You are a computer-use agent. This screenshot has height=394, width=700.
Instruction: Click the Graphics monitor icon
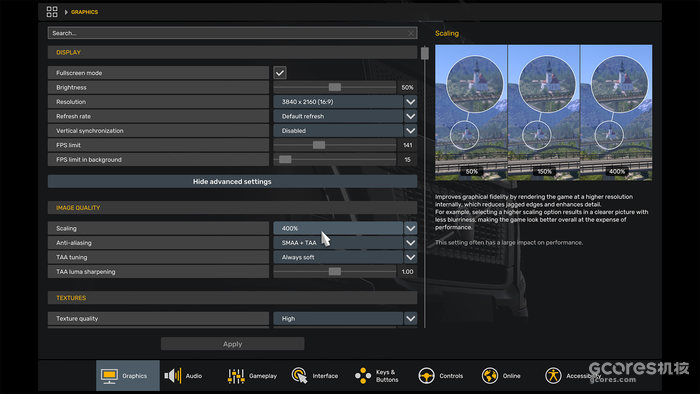click(x=109, y=376)
